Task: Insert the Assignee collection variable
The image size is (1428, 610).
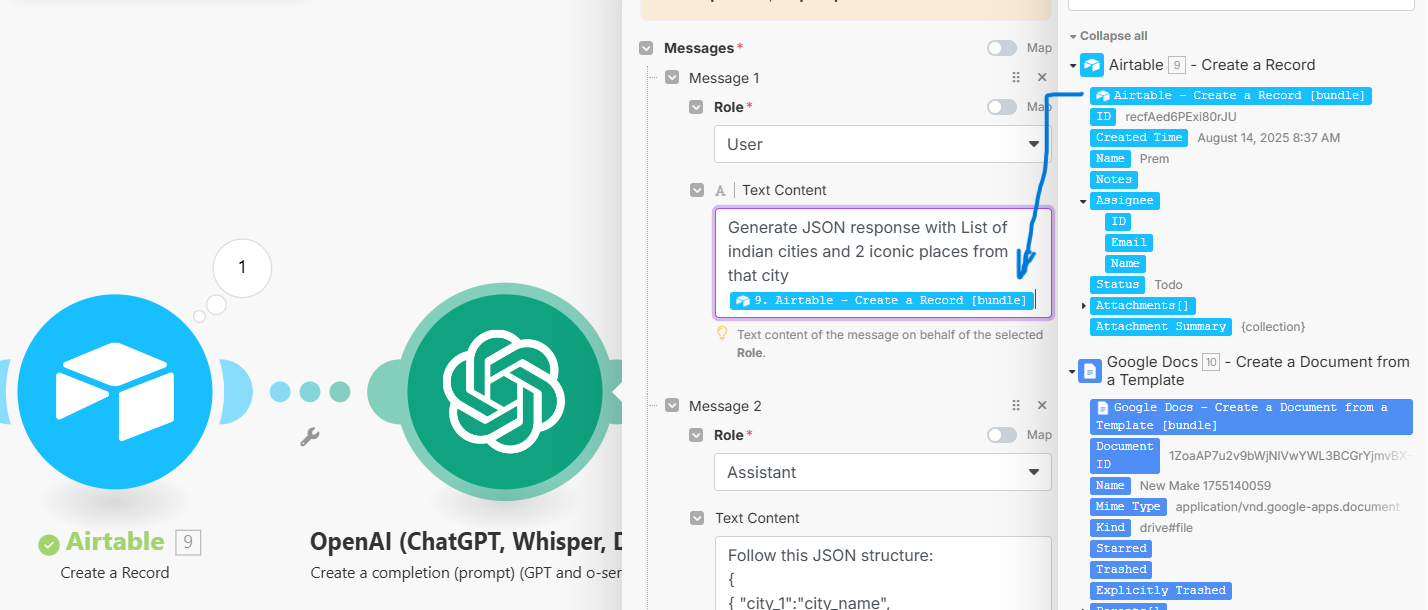Action: pyautogui.click(x=1124, y=201)
